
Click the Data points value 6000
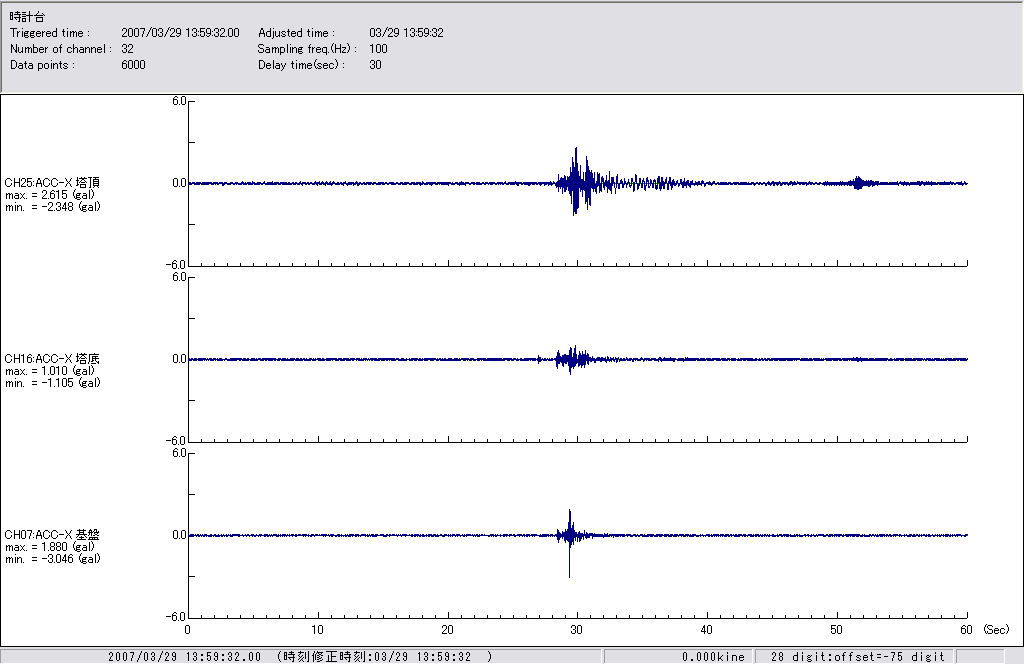tap(133, 65)
